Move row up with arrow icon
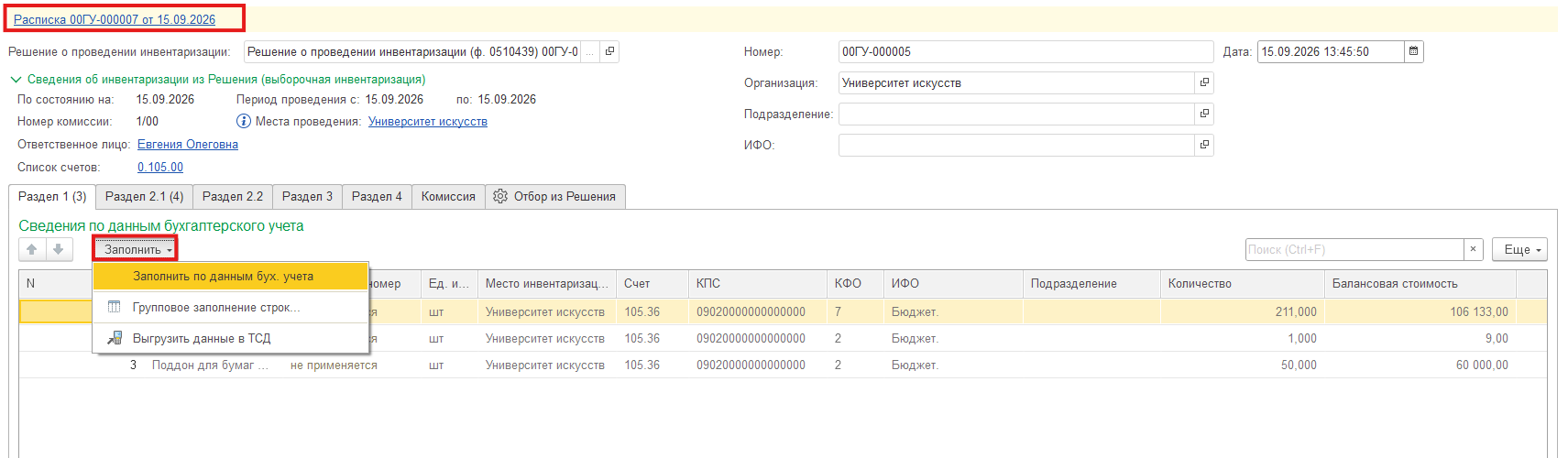 32,249
